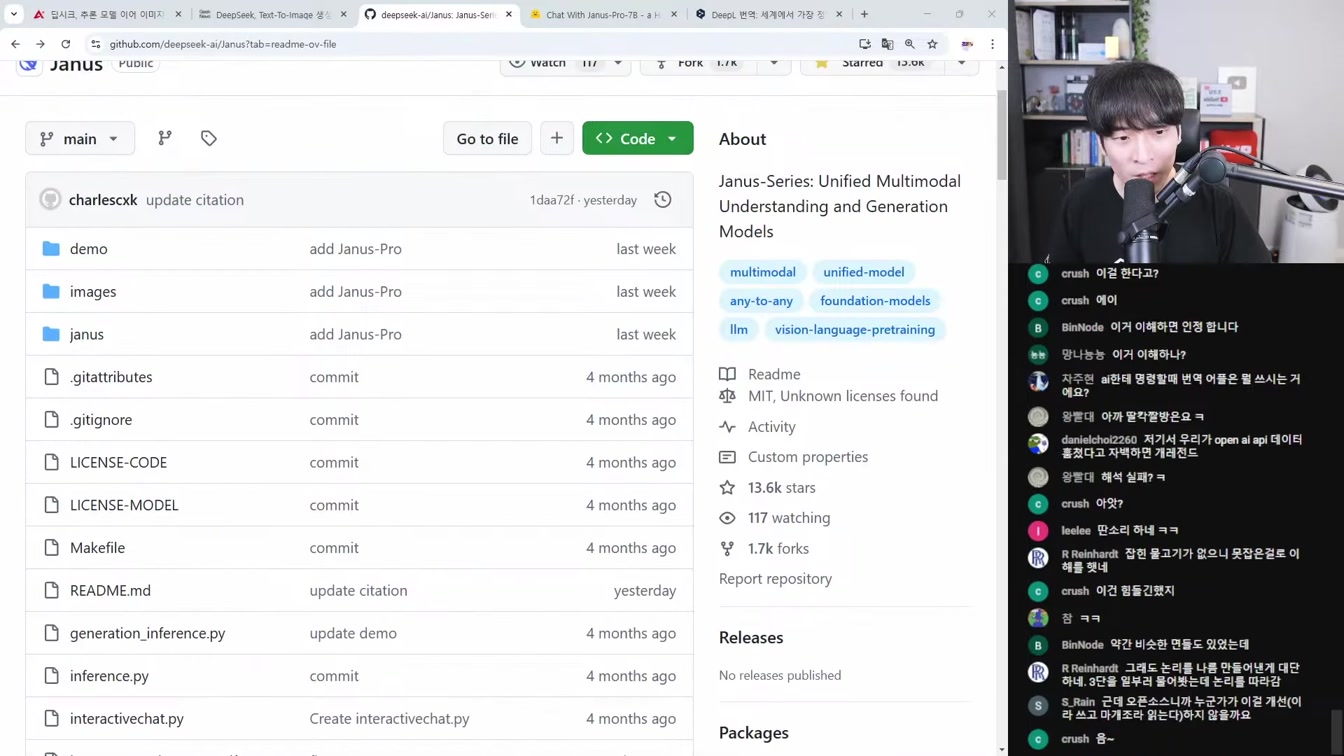Screen dimensions: 1344x756
Task: Open the 1.7k forks link
Action: click(778, 549)
